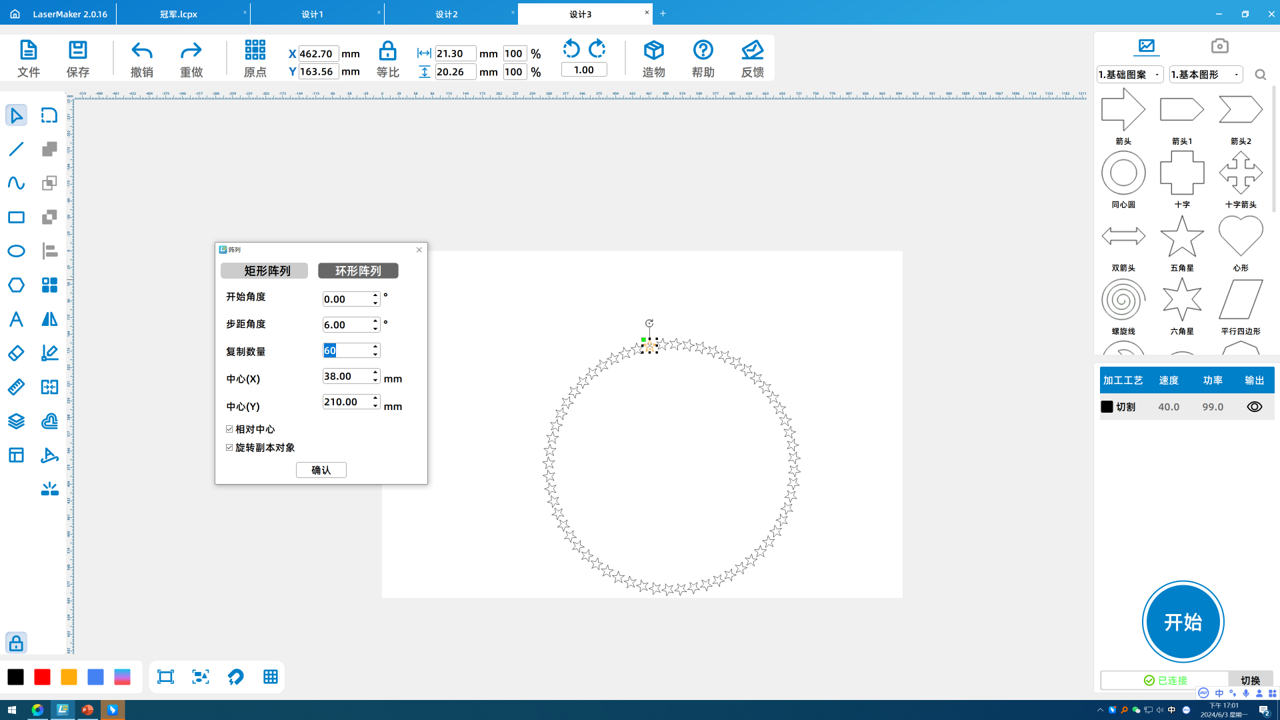Image resolution: width=1280 pixels, height=720 pixels.
Task: Toggle output visibility eye for 切割 layer
Action: pyautogui.click(x=1254, y=407)
